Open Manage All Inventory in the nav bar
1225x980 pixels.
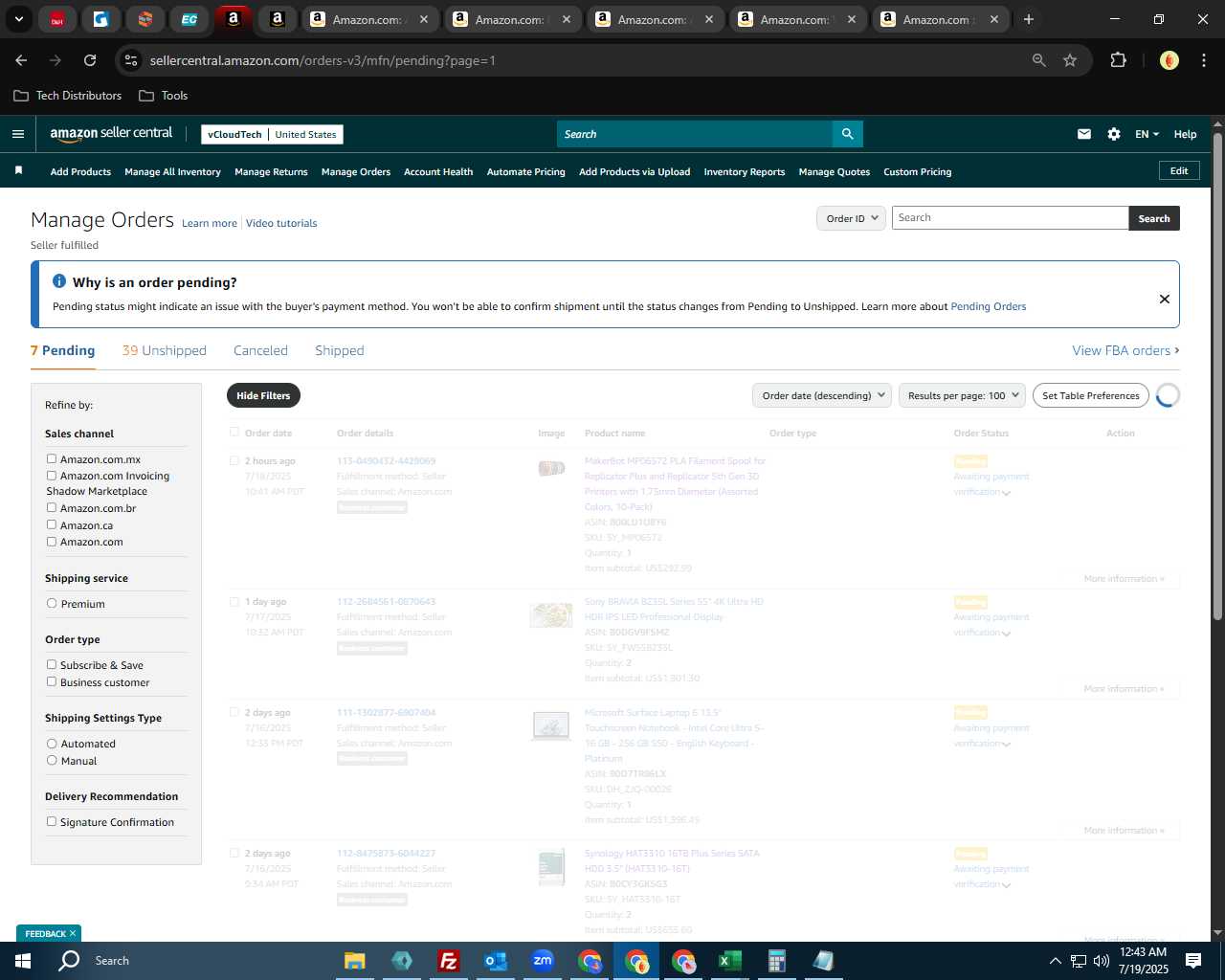point(172,172)
